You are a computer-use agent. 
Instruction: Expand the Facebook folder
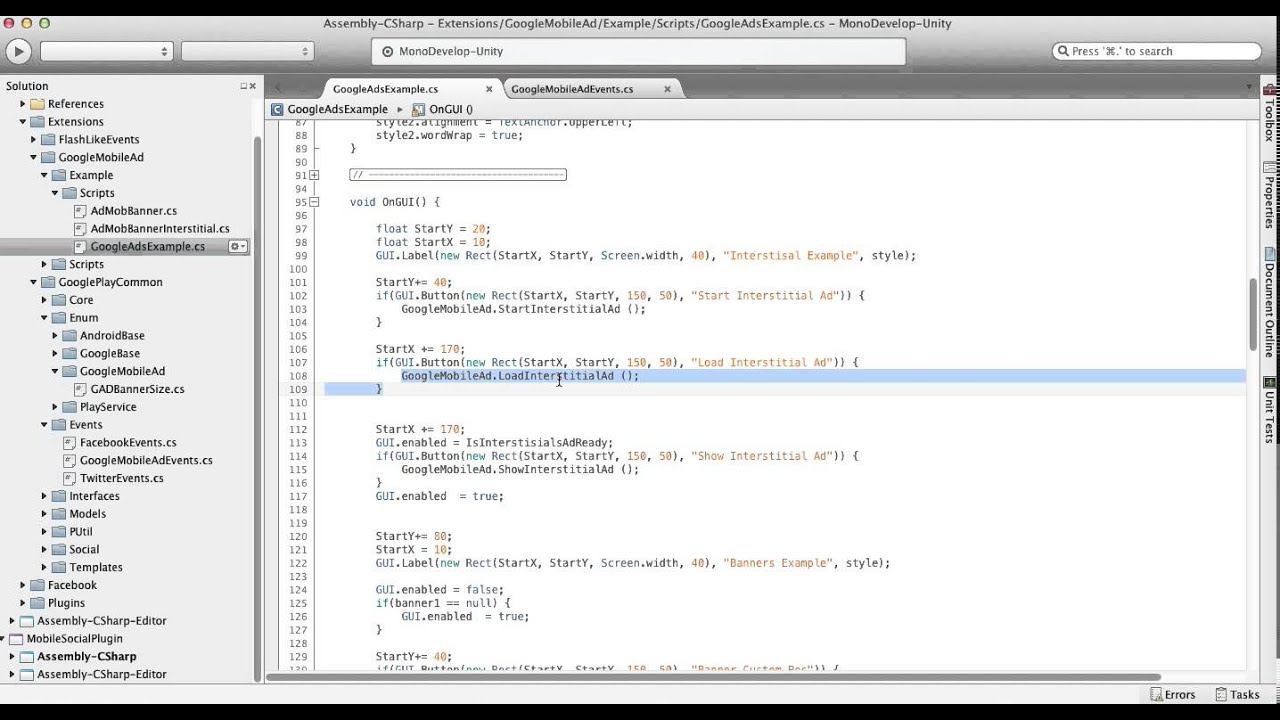(x=23, y=585)
